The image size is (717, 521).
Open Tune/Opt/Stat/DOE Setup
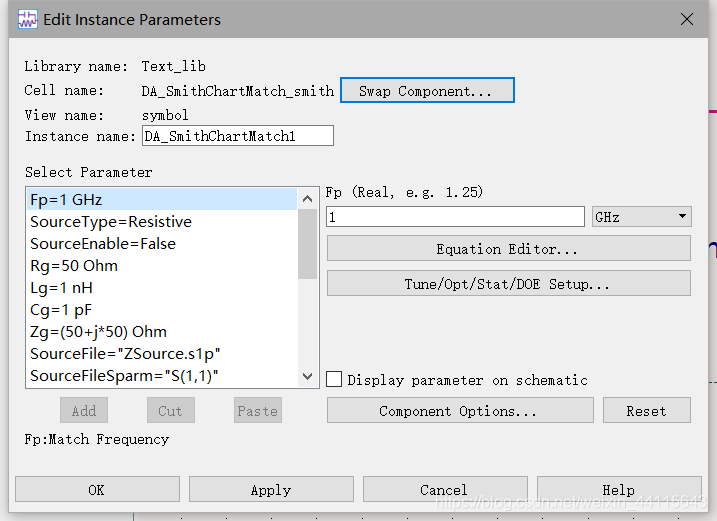[x=508, y=284]
